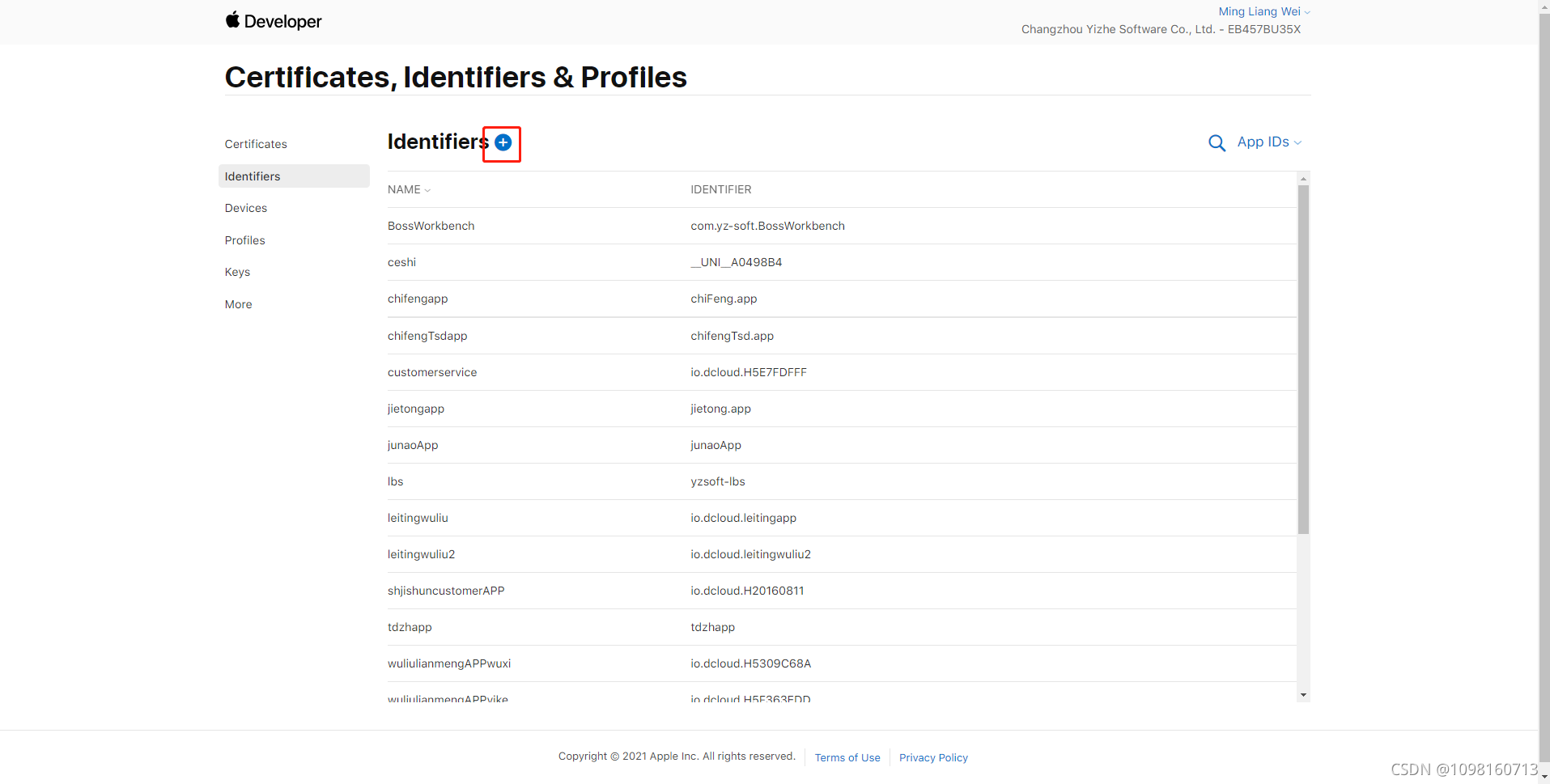Screen dimensions: 1550x784
Task: Click the Apple Developer logo
Action: (x=274, y=21)
